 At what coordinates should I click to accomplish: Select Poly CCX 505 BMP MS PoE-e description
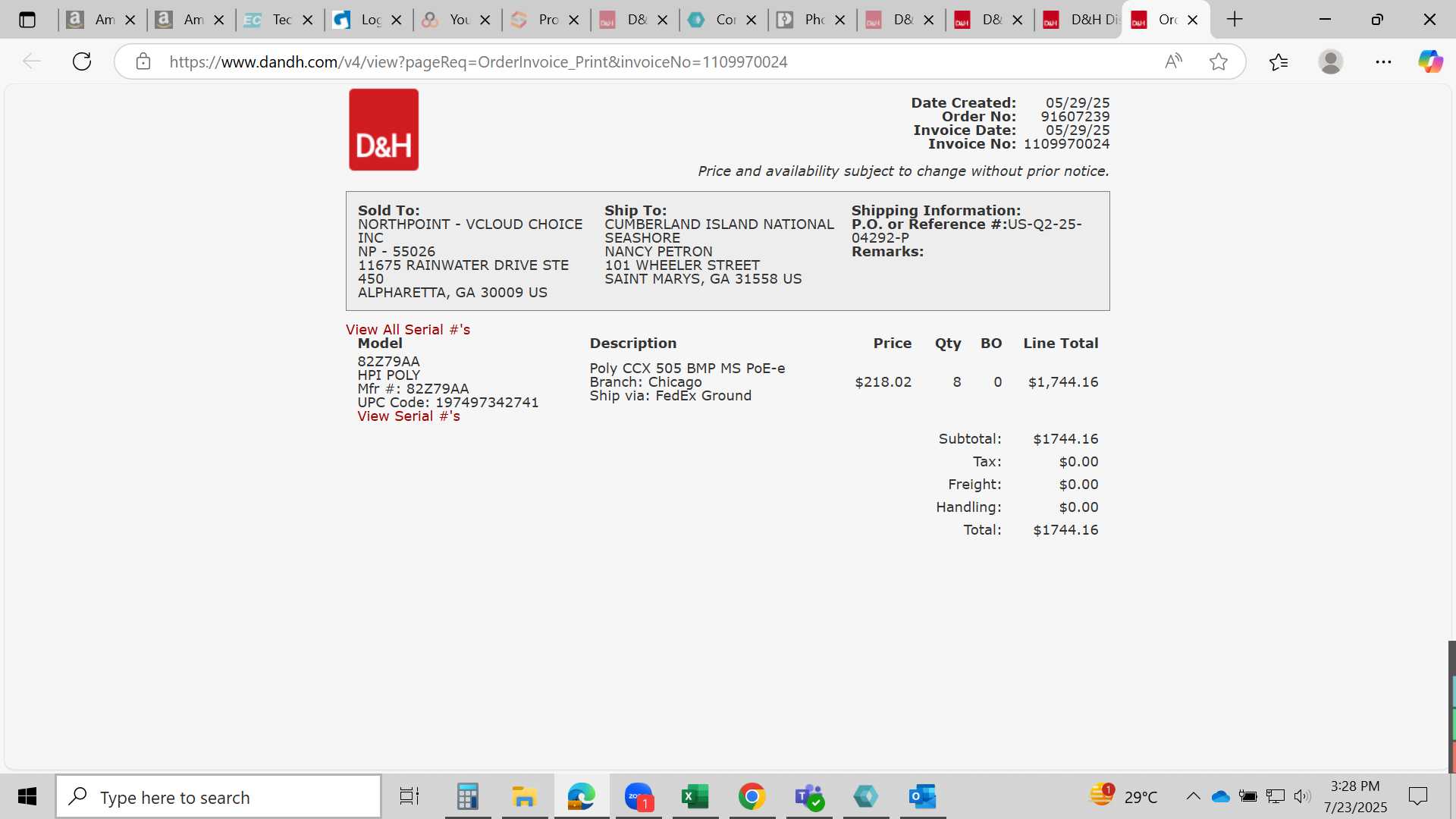point(688,369)
